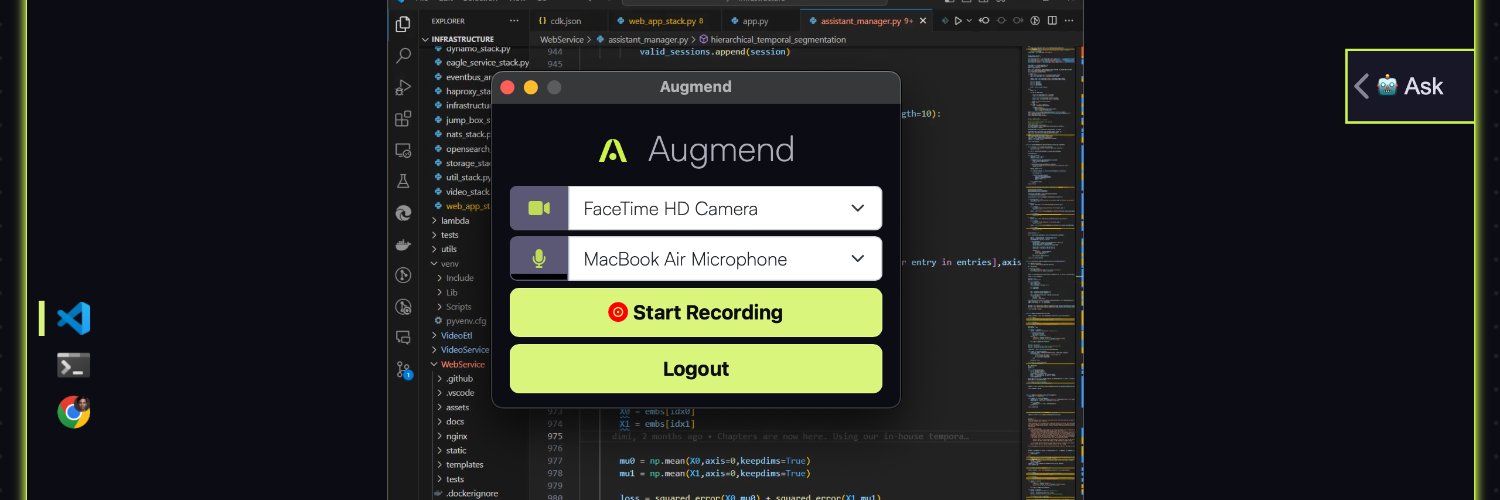Click the Chrome icon in the left dock

coord(74,411)
